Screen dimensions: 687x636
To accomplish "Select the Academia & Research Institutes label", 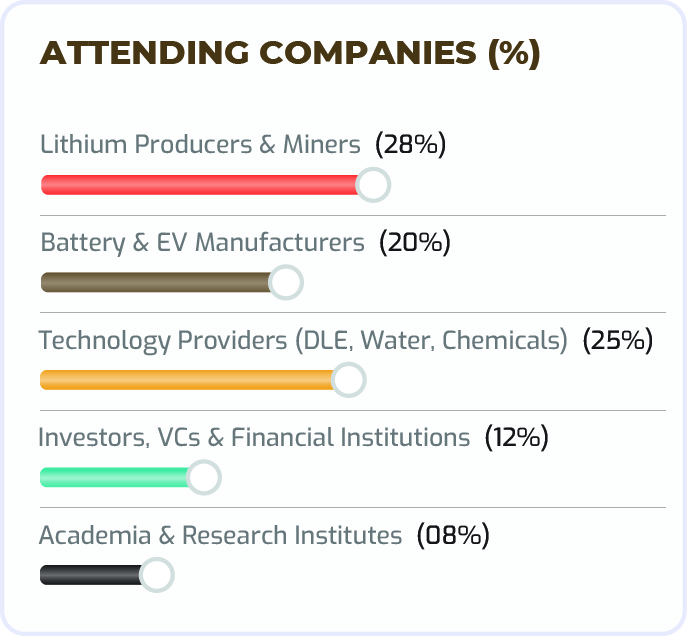I will pyautogui.click(x=220, y=535).
